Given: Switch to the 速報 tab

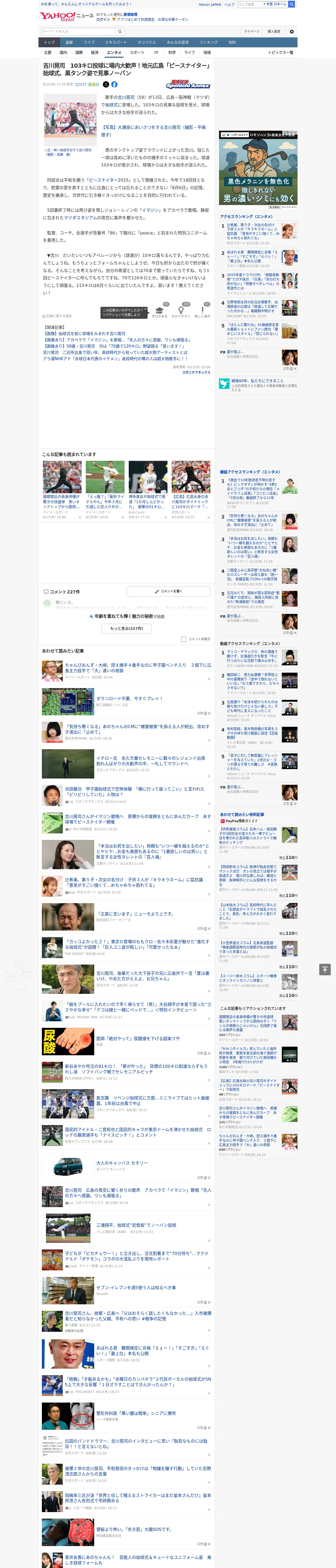Looking at the screenshot, I should pos(69,43).
